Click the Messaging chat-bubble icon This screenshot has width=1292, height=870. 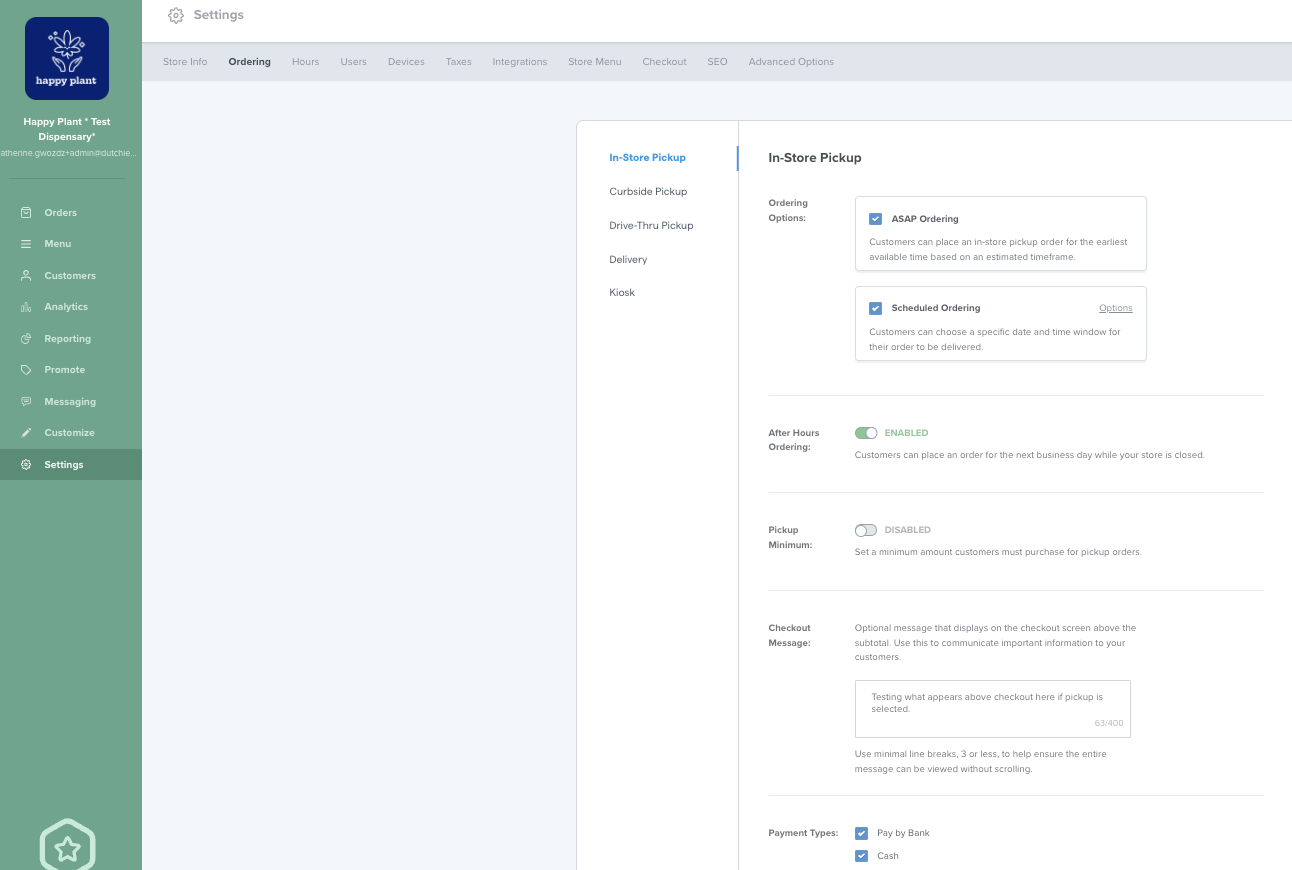tap(26, 402)
